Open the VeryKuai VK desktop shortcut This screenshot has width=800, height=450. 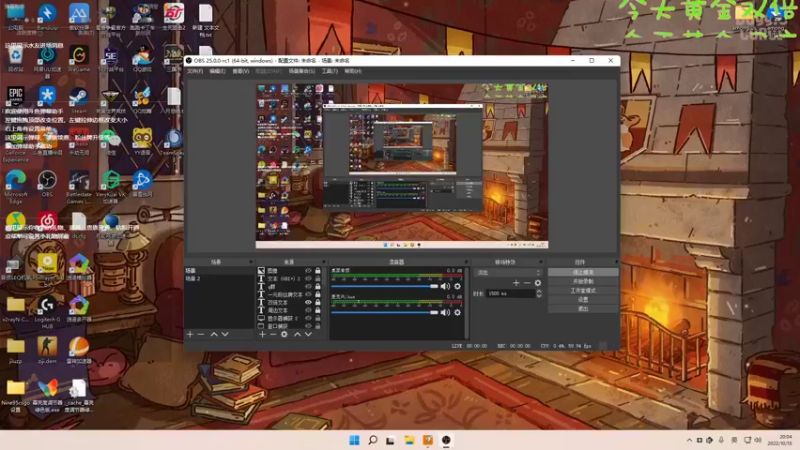(x=110, y=187)
